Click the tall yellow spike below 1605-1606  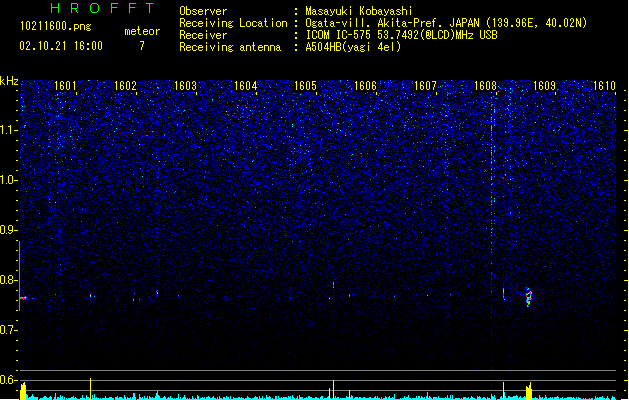333,389
